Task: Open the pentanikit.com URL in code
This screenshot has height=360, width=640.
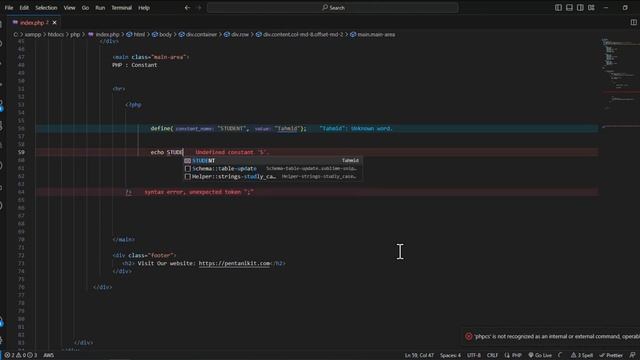Action: (x=234, y=263)
